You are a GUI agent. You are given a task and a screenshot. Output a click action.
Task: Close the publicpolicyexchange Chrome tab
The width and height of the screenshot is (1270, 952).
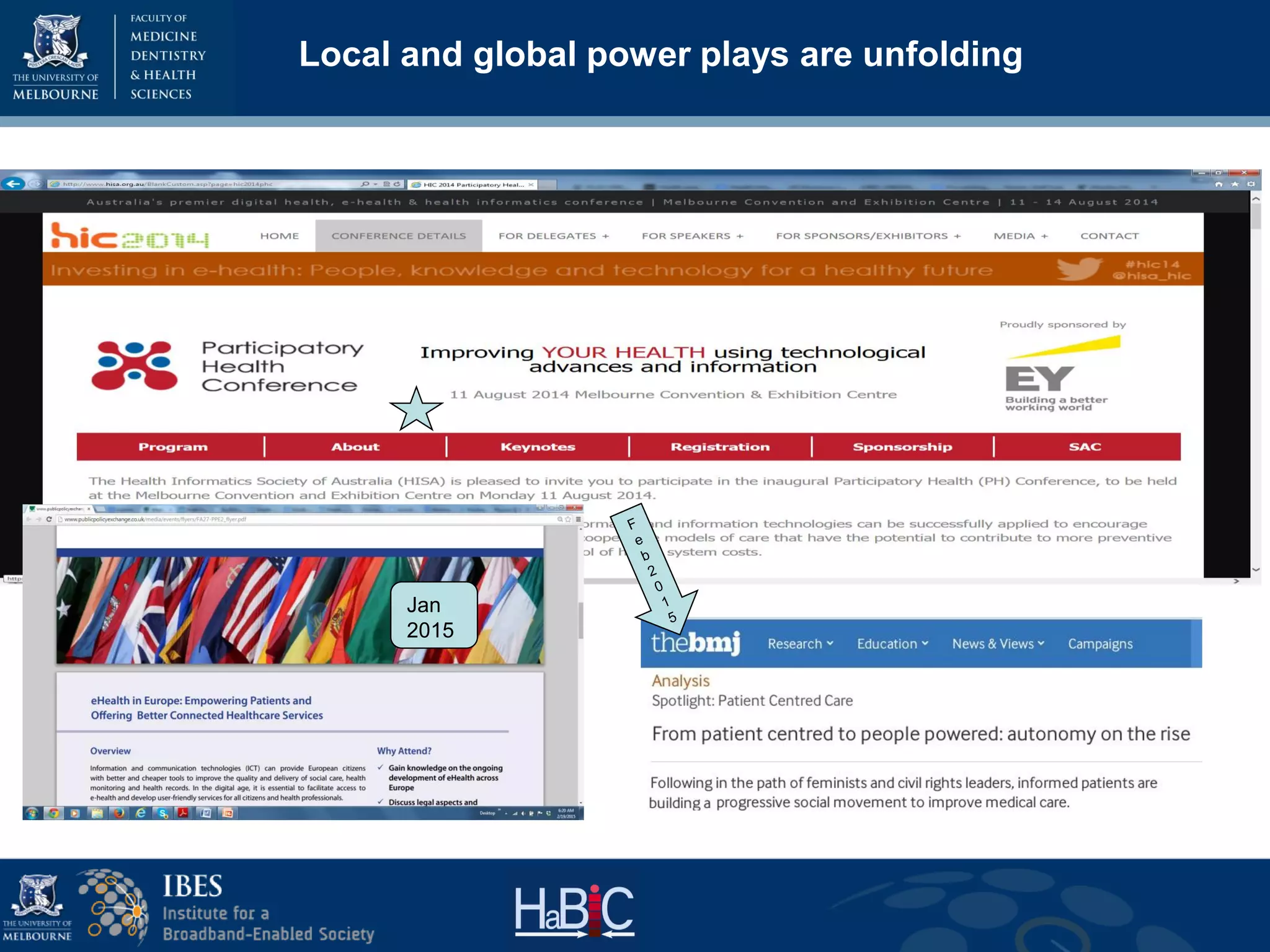pyautogui.click(x=89, y=509)
